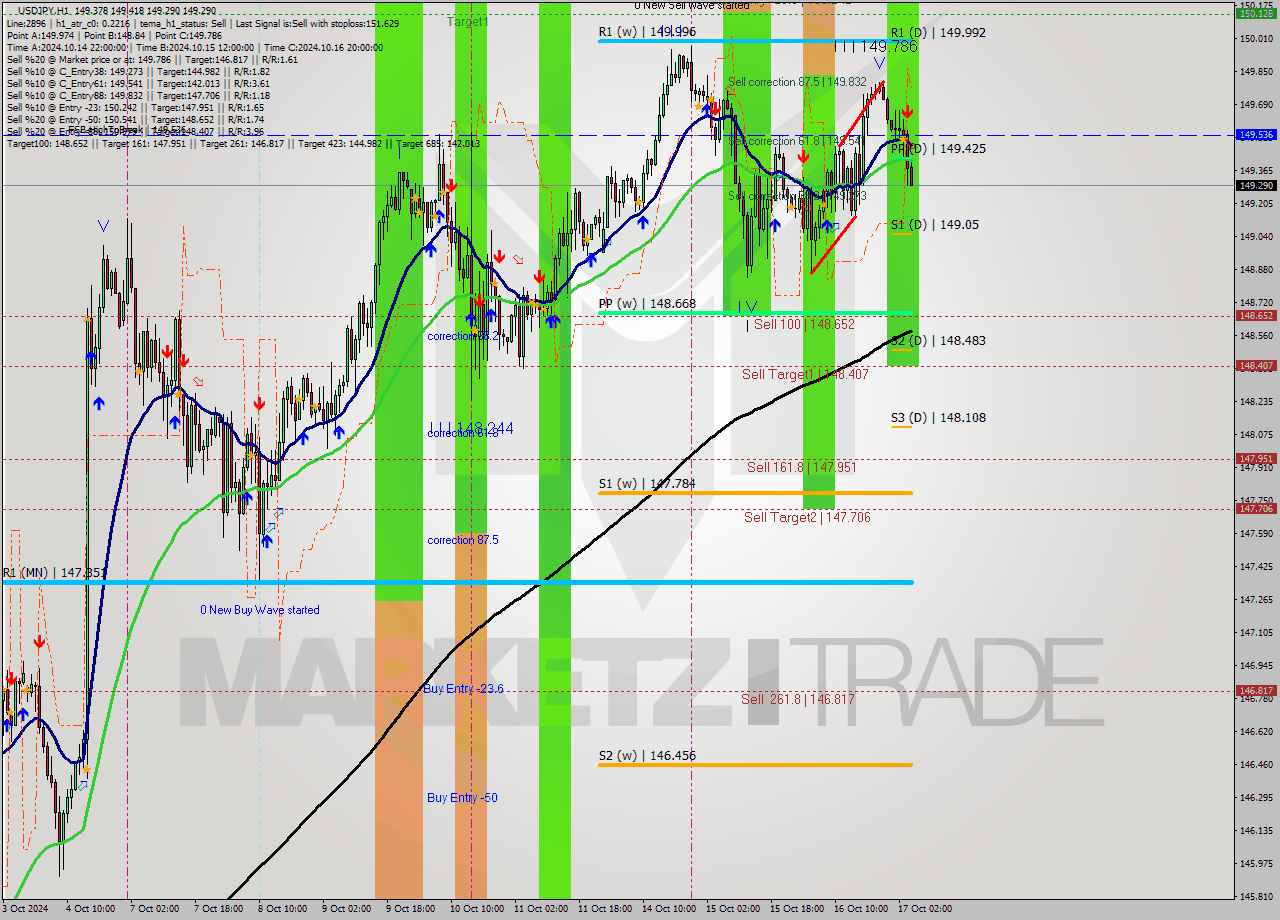The image size is (1280, 920).
Task: Click the red 147.951 price tag on axis
Action: click(1256, 459)
